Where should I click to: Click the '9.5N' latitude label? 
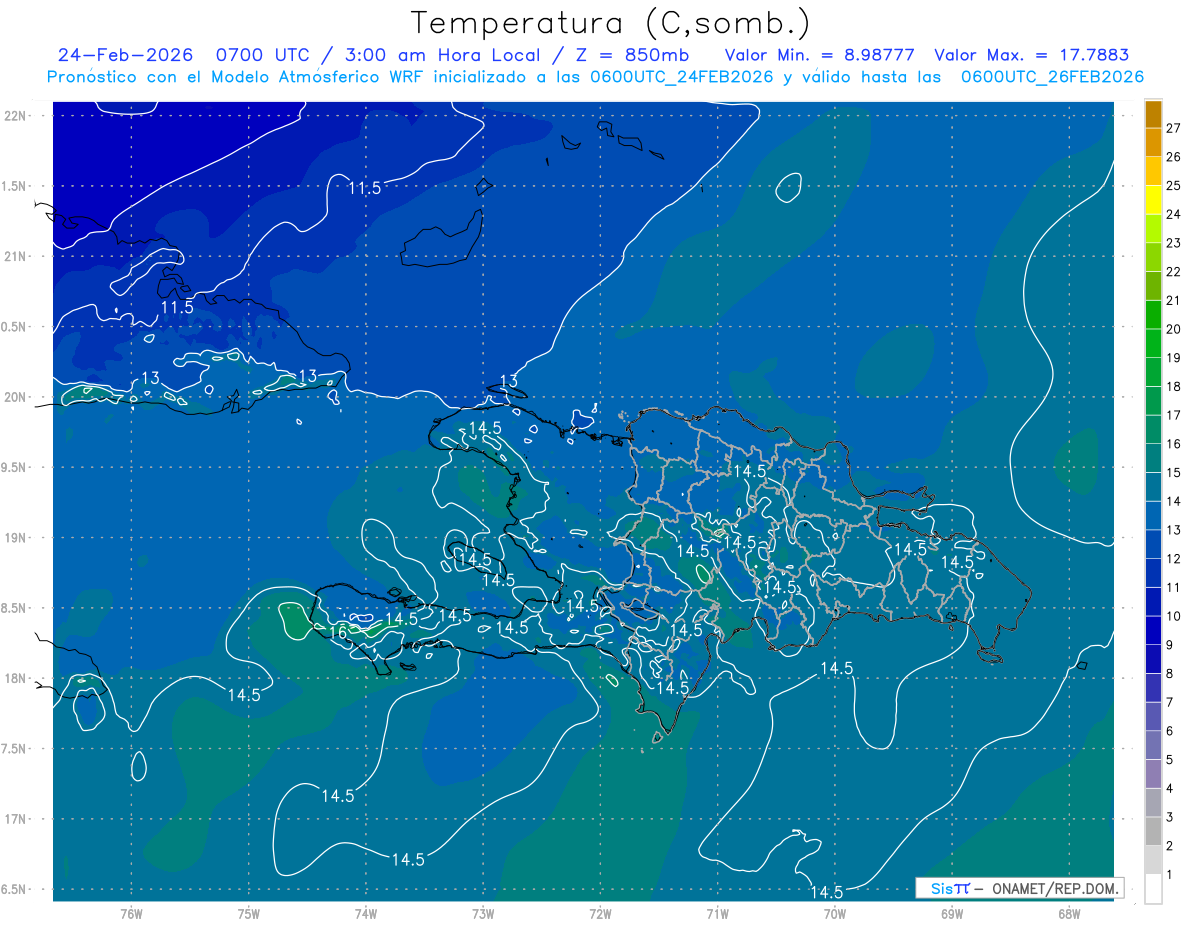[x=15, y=467]
